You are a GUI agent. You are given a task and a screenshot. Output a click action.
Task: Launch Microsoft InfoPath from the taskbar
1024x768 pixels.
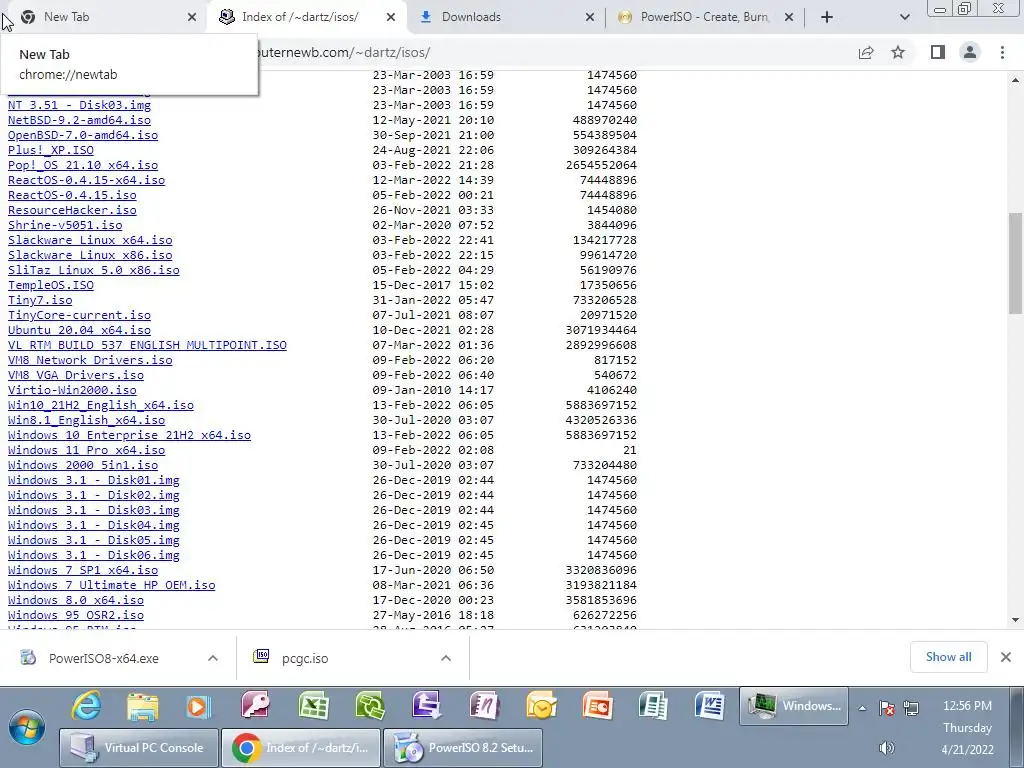426,706
